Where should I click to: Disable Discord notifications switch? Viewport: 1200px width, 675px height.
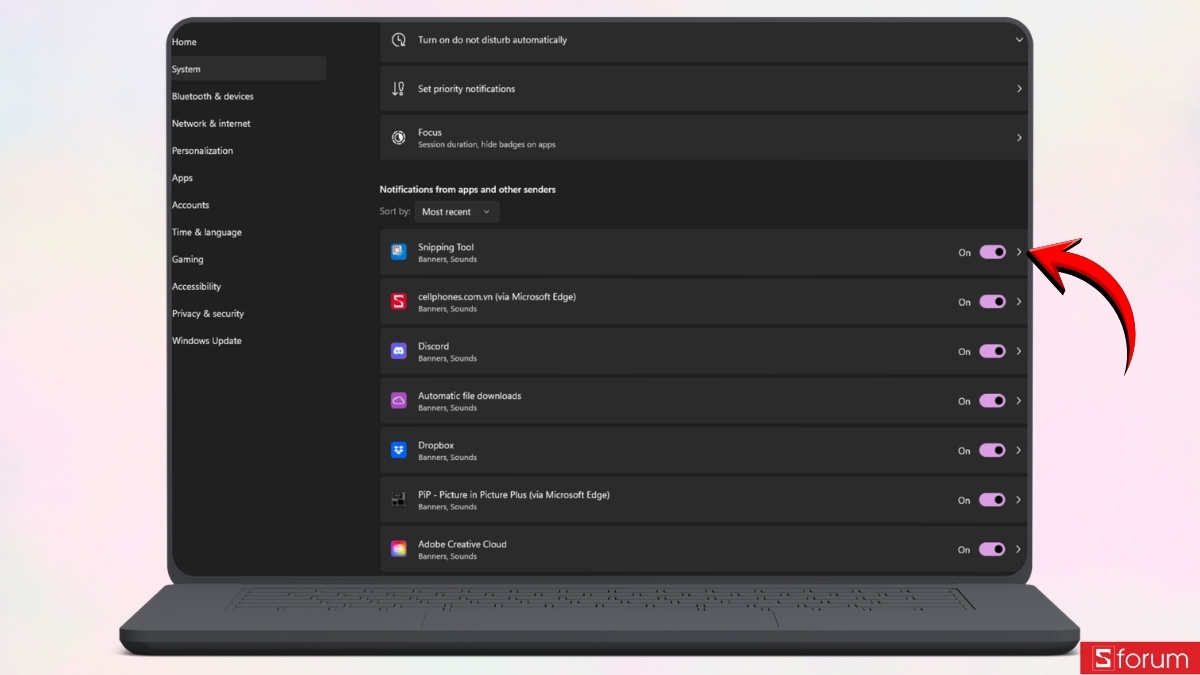click(x=992, y=351)
